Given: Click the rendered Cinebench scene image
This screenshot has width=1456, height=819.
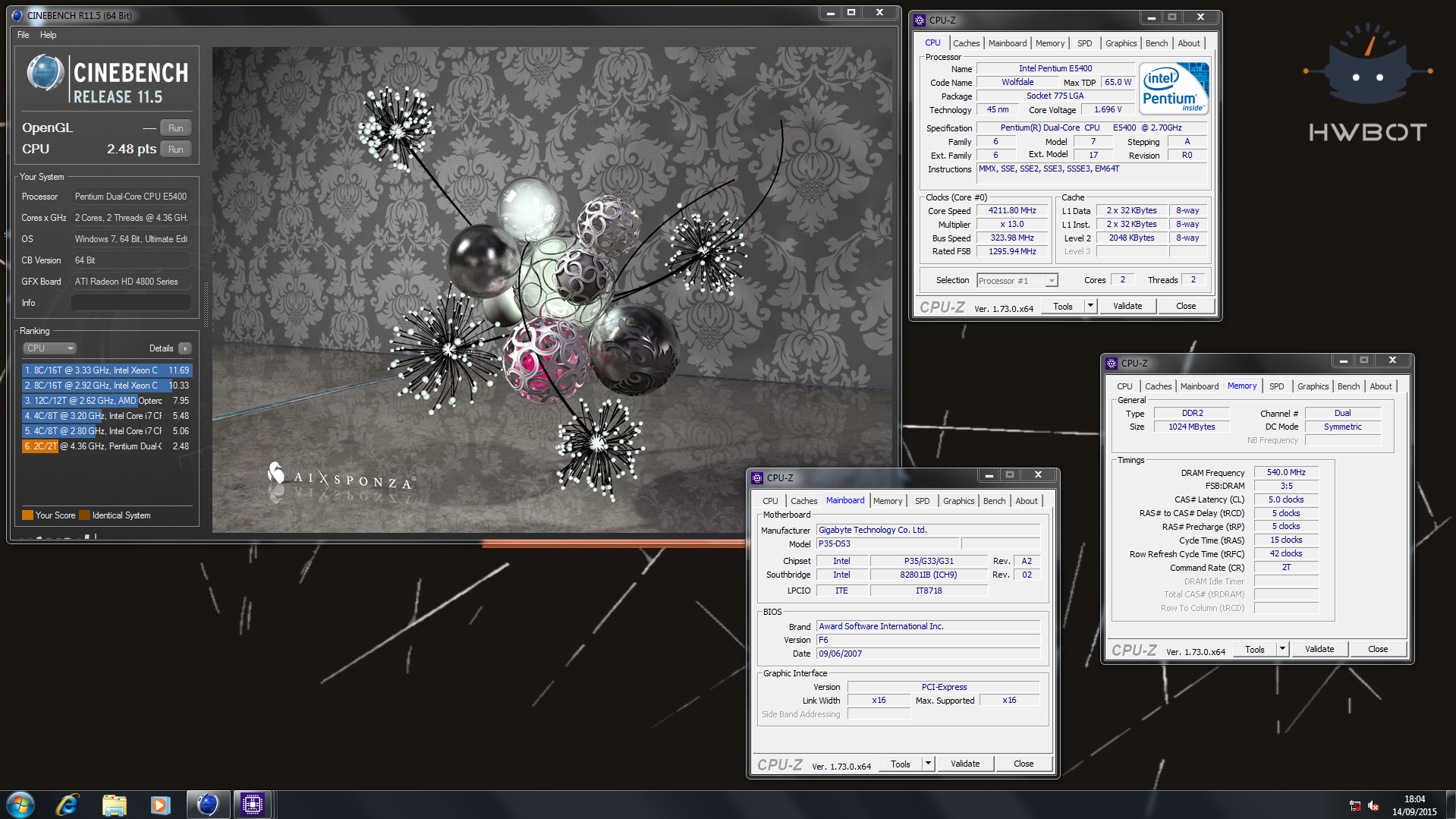Looking at the screenshot, I should [x=553, y=289].
